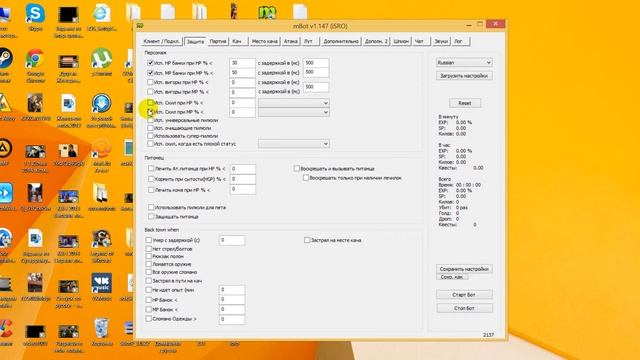This screenshot has width=640, height=360.
Task: Click HP potion delay field showing 500
Action: [316, 63]
